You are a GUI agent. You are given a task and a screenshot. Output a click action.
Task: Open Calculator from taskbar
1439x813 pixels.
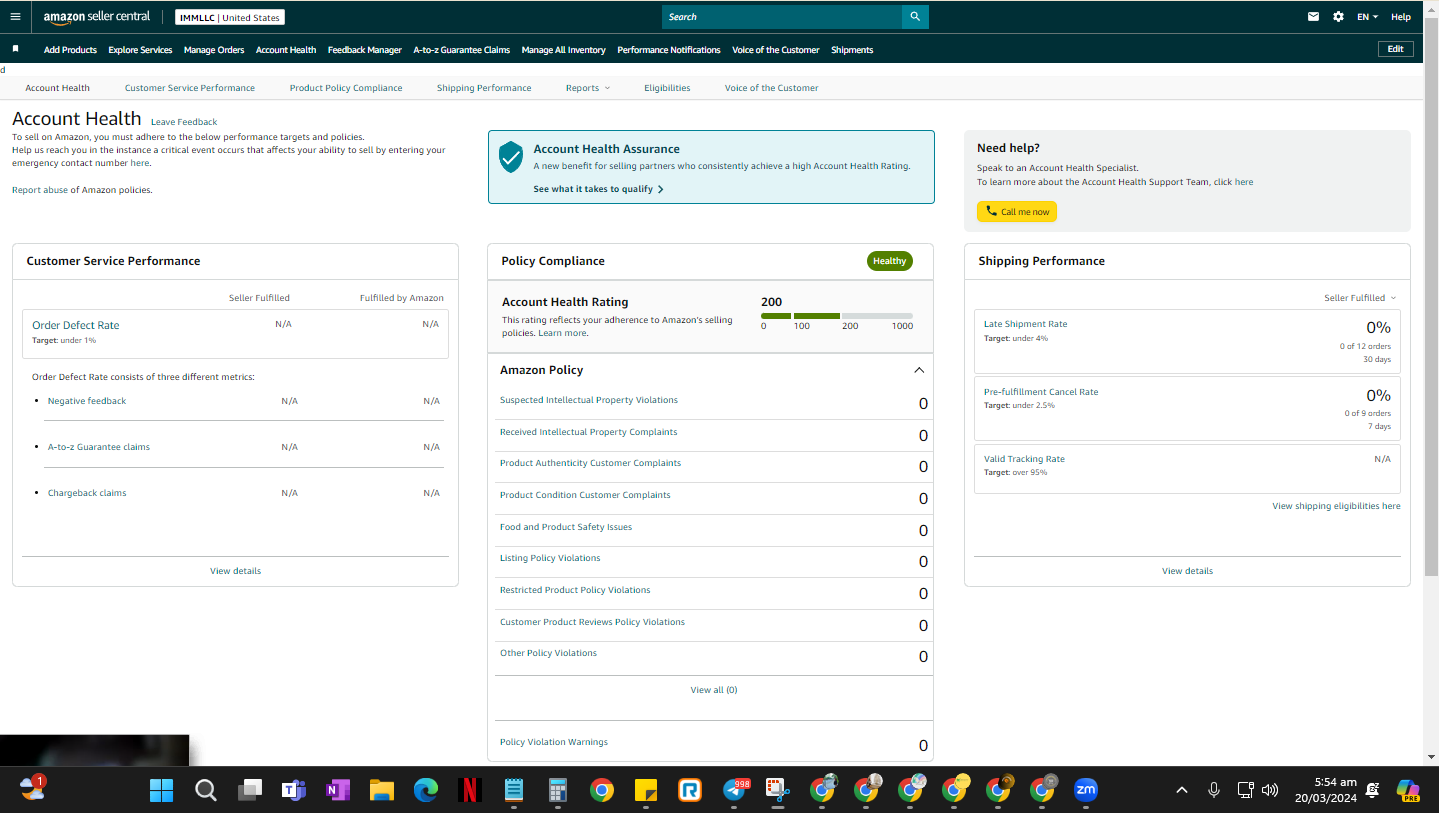coord(557,790)
